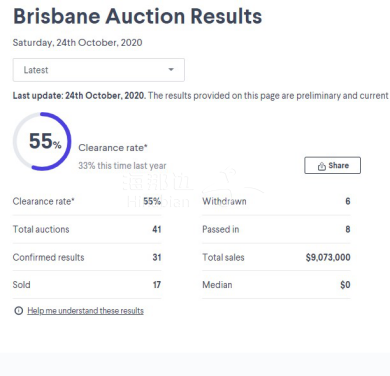
Task: Click the 33% this time last year text
Action: click(x=122, y=166)
